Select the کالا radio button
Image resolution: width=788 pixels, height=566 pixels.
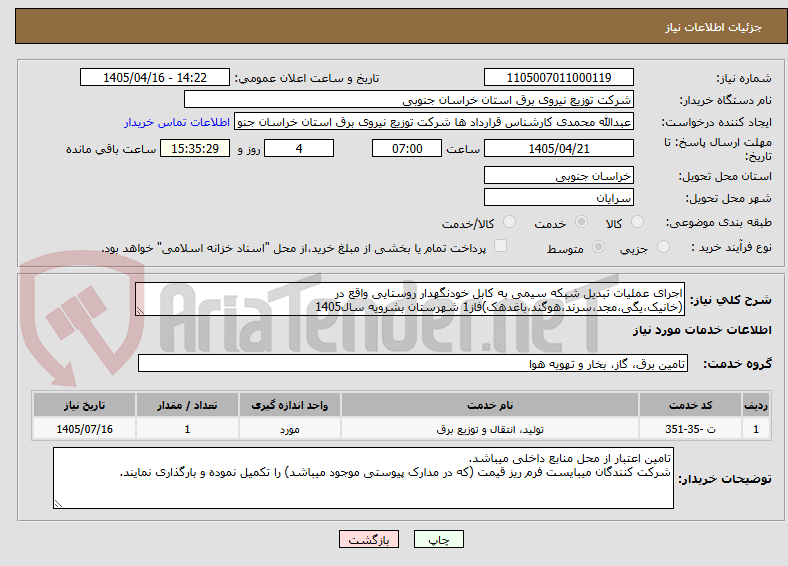tap(637, 222)
